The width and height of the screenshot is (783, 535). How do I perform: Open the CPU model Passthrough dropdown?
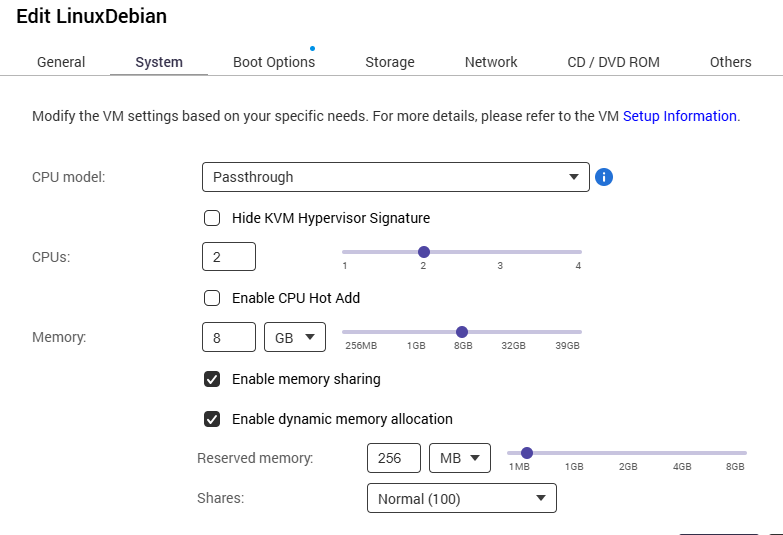[395, 177]
